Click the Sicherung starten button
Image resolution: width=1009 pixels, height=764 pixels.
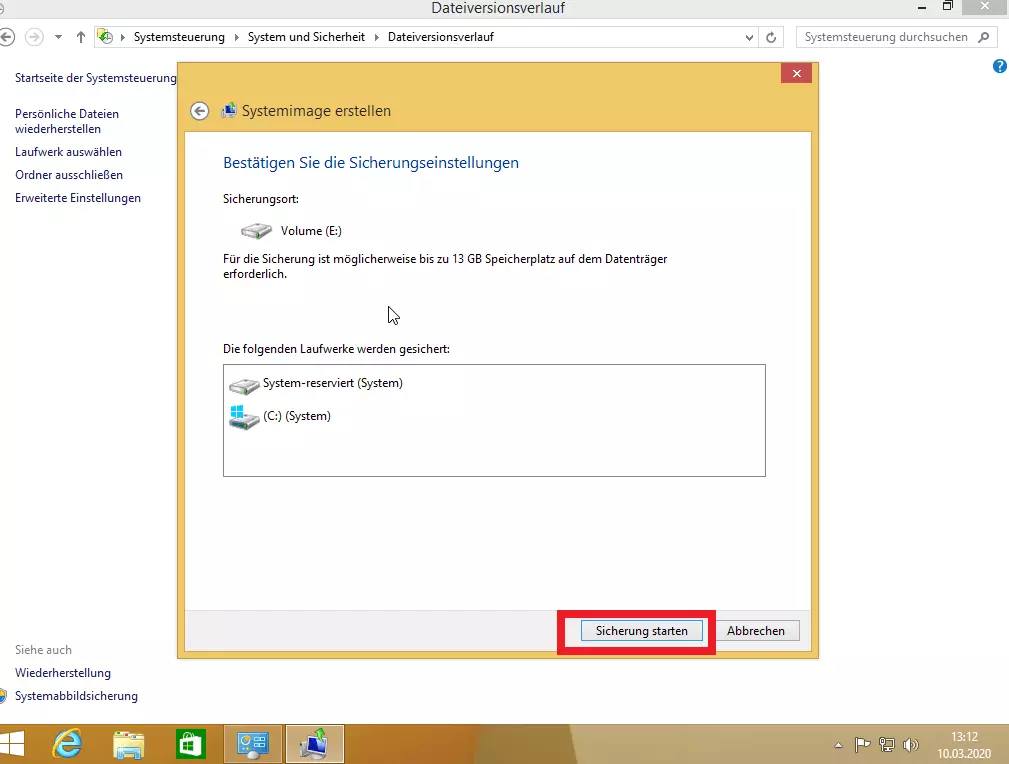point(642,631)
